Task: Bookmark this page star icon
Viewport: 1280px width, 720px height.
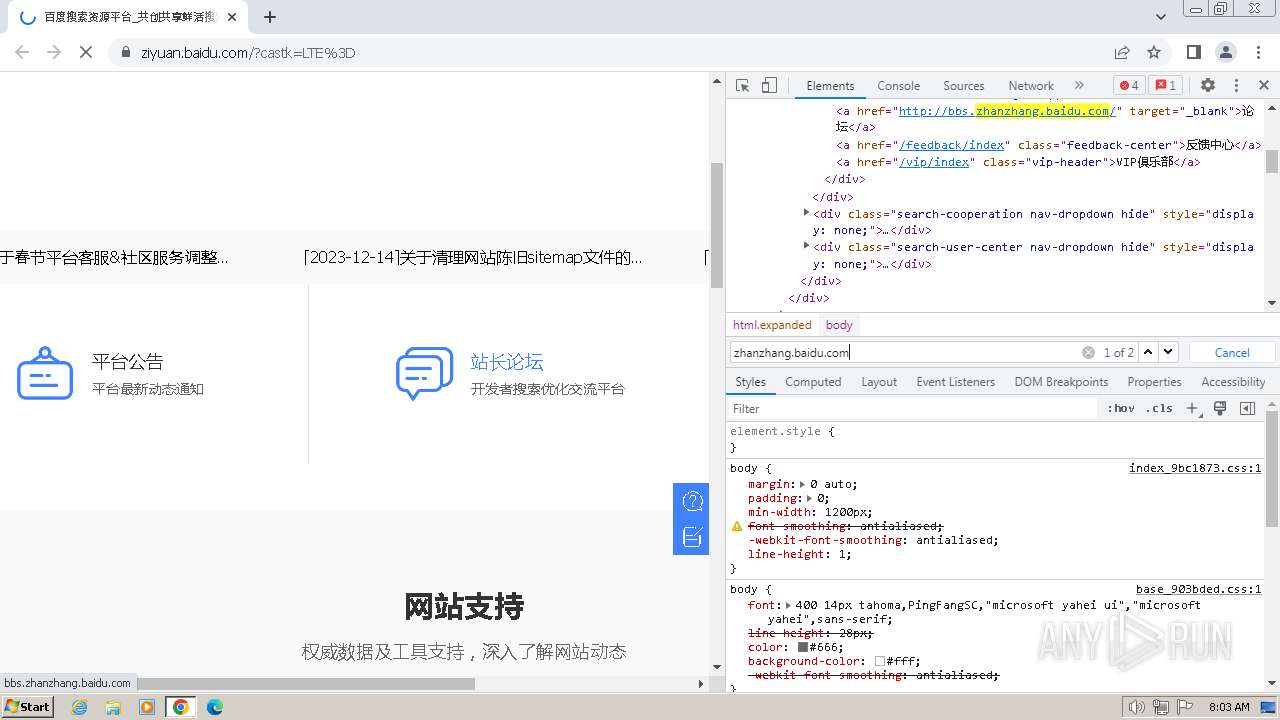Action: (x=1154, y=52)
